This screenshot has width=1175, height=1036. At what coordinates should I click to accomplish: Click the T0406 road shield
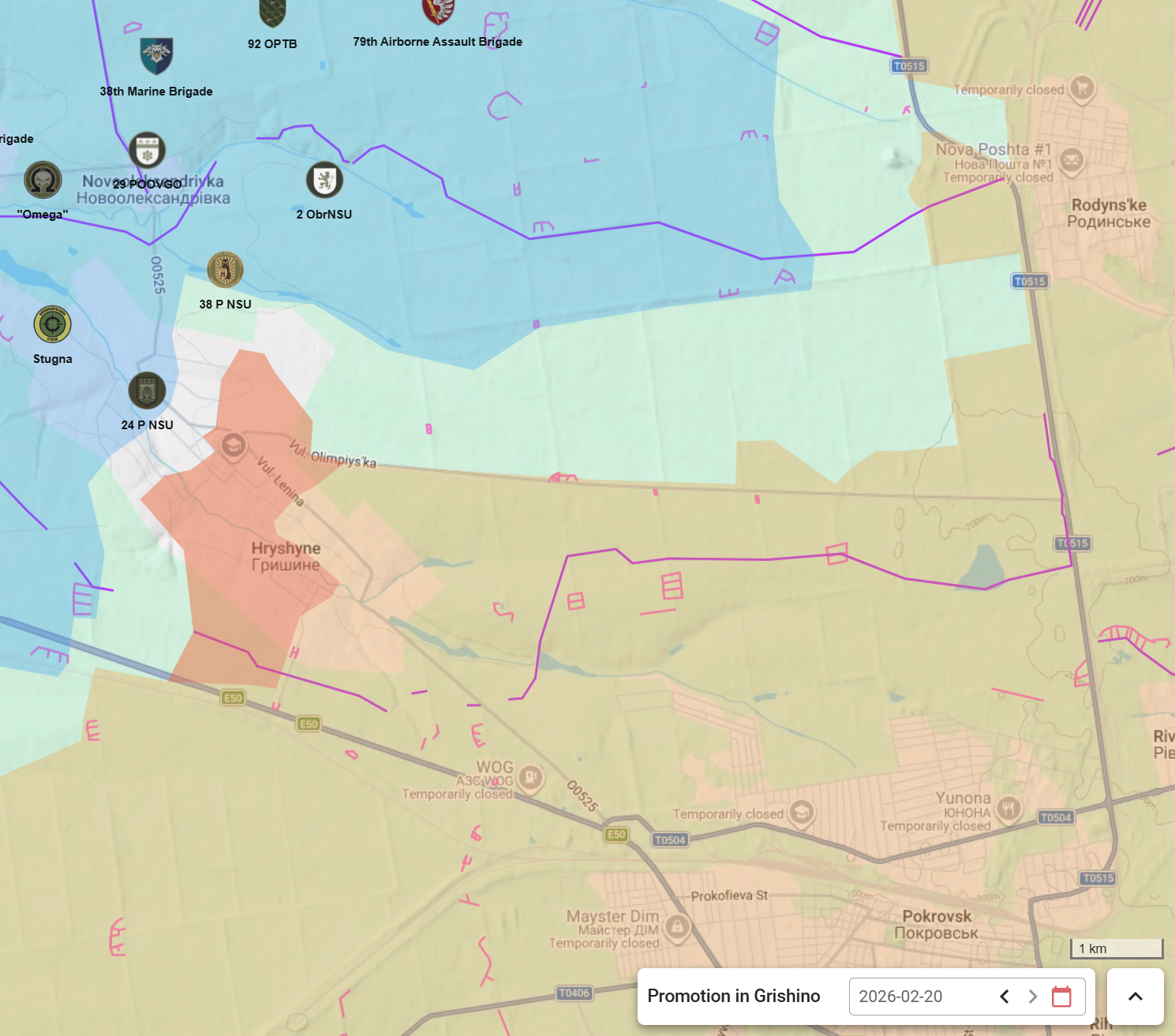574,993
